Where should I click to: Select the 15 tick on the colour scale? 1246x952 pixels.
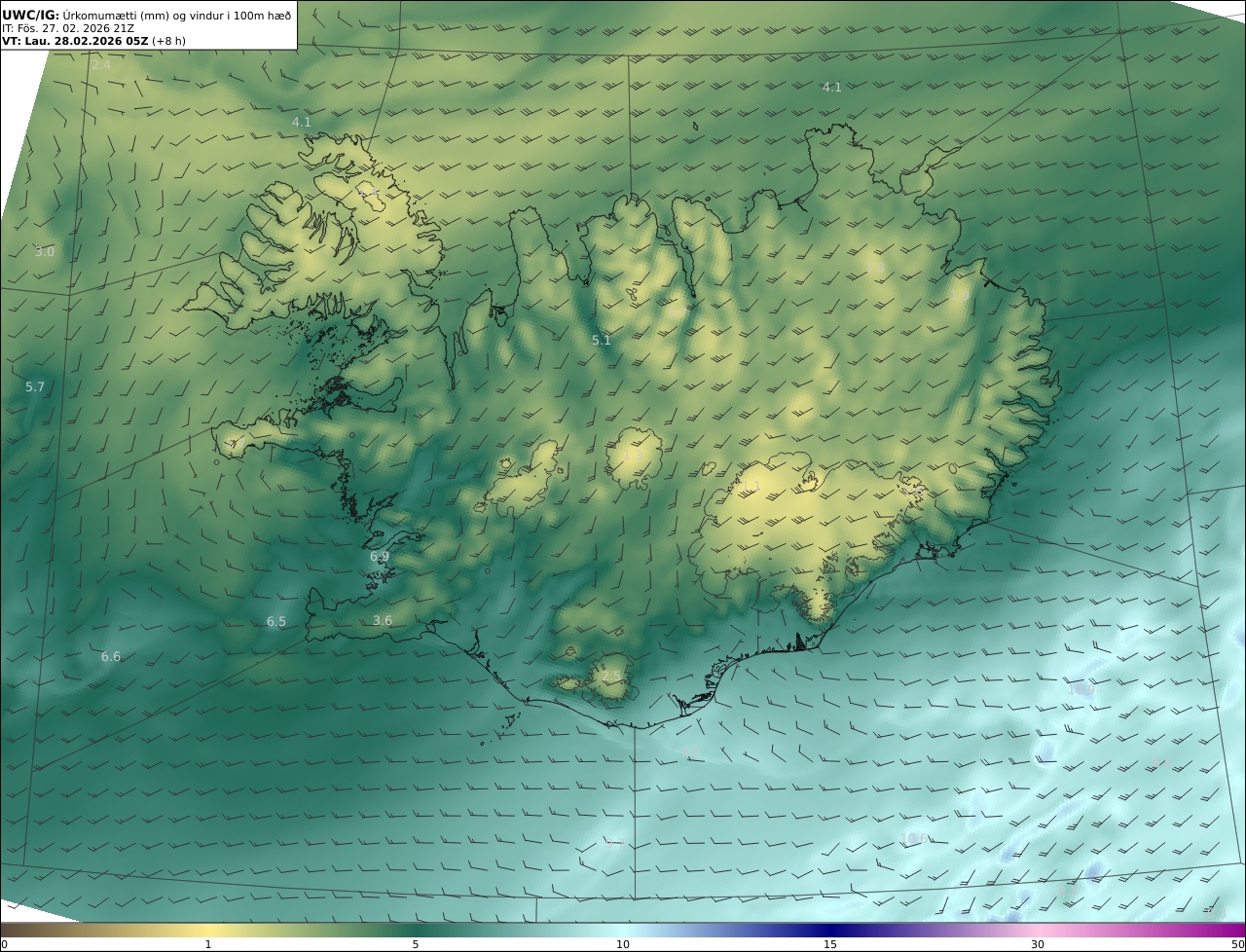830,944
